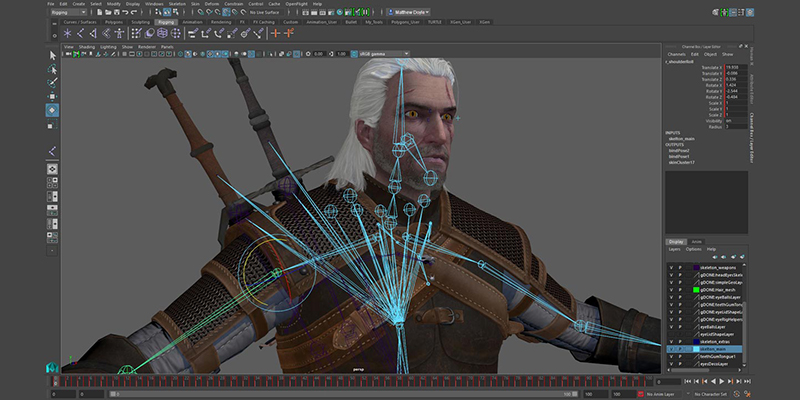800x400 pixels.
Task: Open the Anim tab in the Layer Editor
Action: (x=696, y=241)
